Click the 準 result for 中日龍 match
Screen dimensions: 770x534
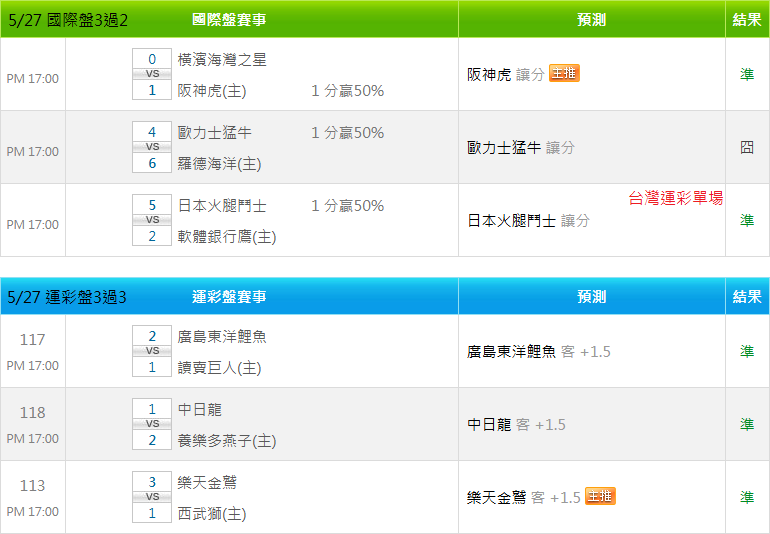(747, 424)
